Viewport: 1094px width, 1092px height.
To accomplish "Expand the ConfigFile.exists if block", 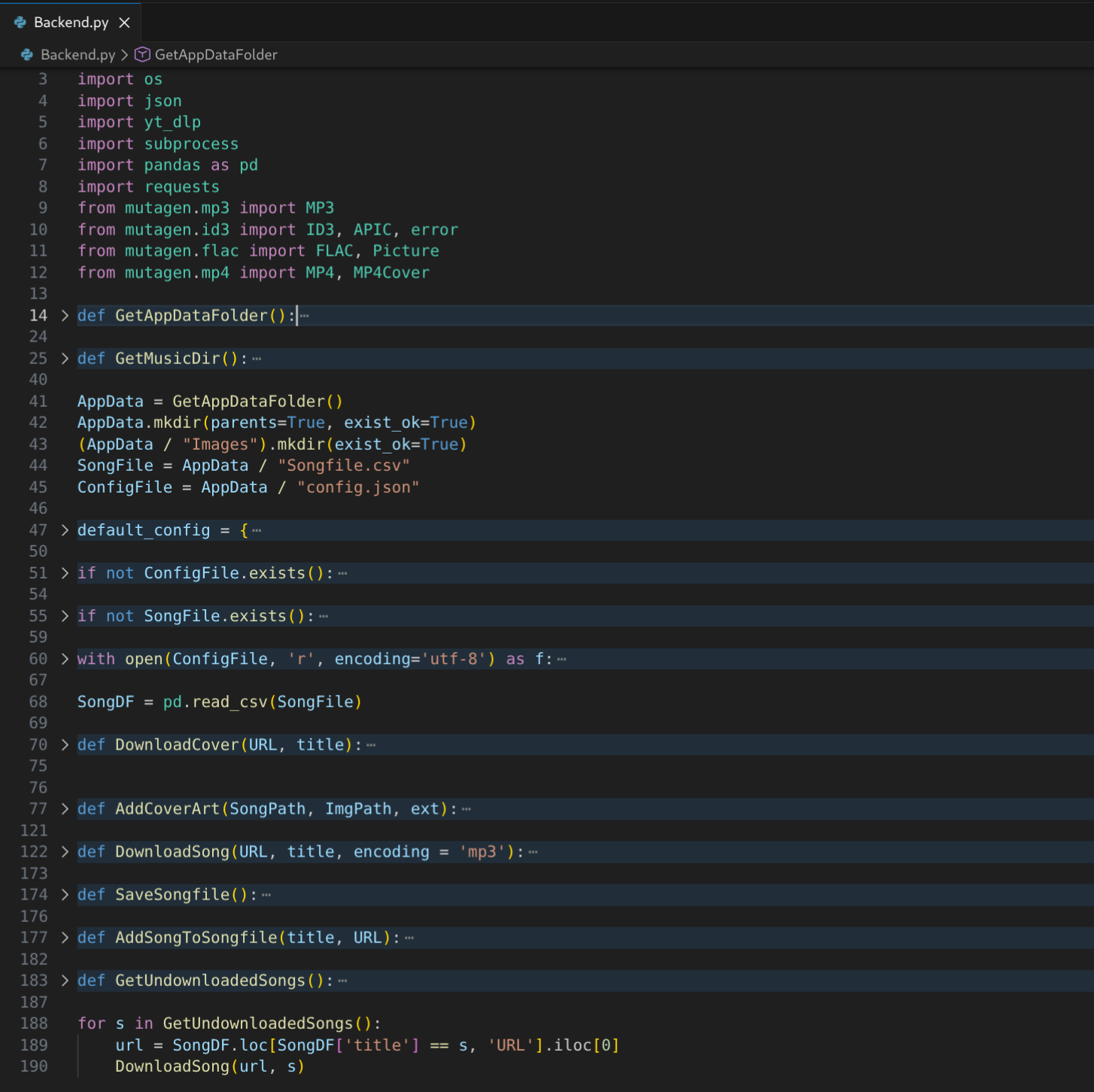I will point(65,573).
